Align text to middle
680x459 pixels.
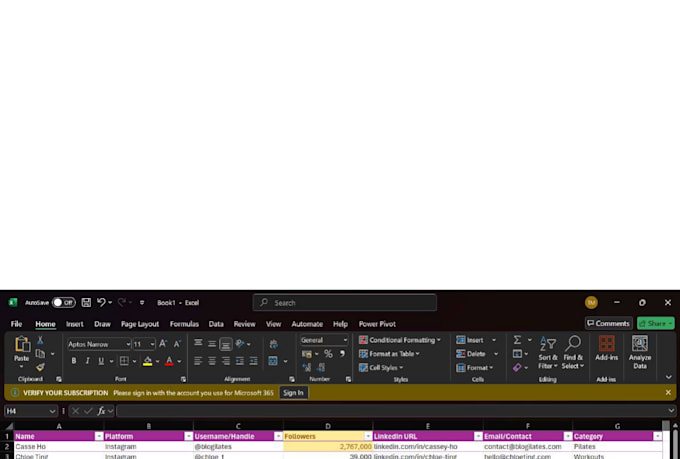(x=212, y=344)
